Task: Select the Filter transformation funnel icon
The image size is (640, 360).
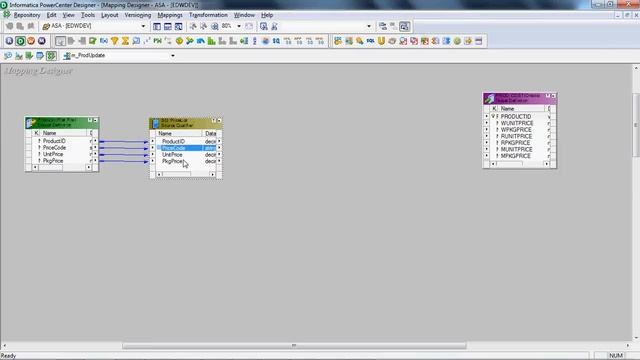Action: [115, 41]
